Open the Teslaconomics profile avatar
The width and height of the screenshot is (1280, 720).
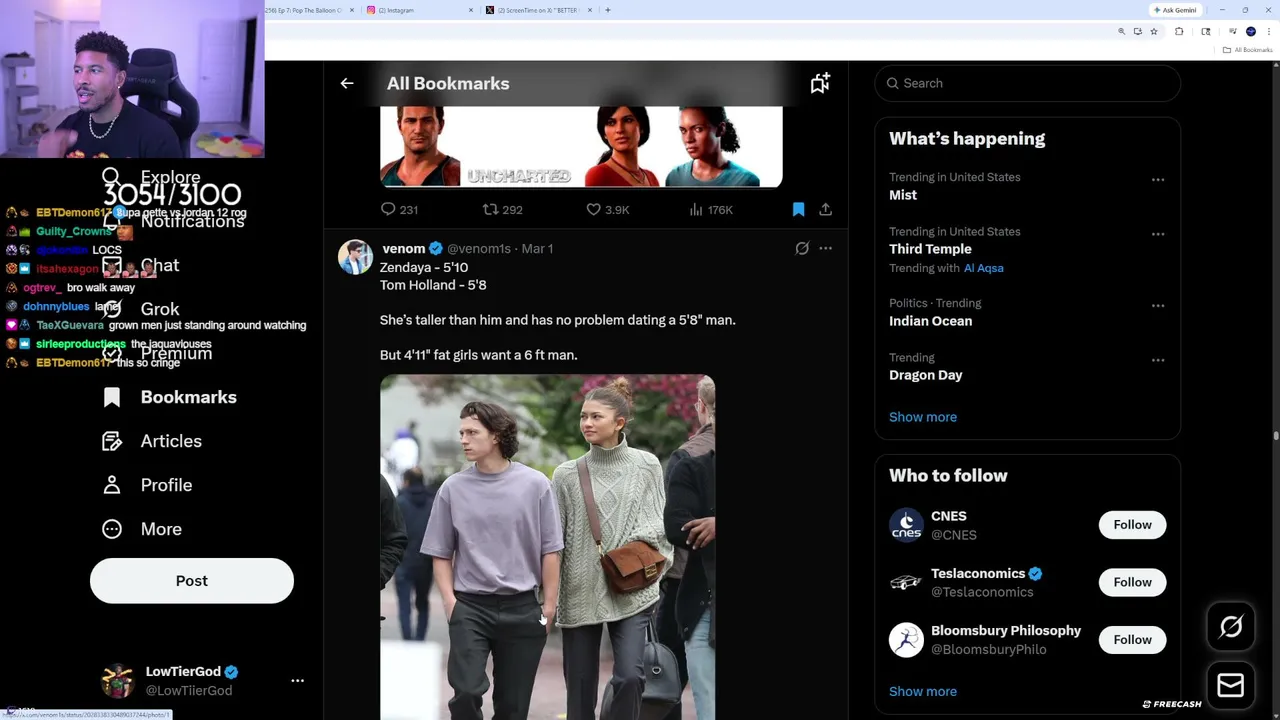click(x=906, y=582)
